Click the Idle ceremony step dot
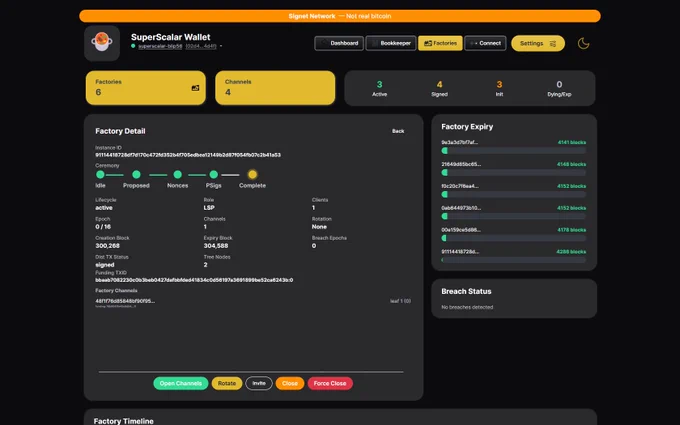The height and width of the screenshot is (425, 680). click(100, 174)
